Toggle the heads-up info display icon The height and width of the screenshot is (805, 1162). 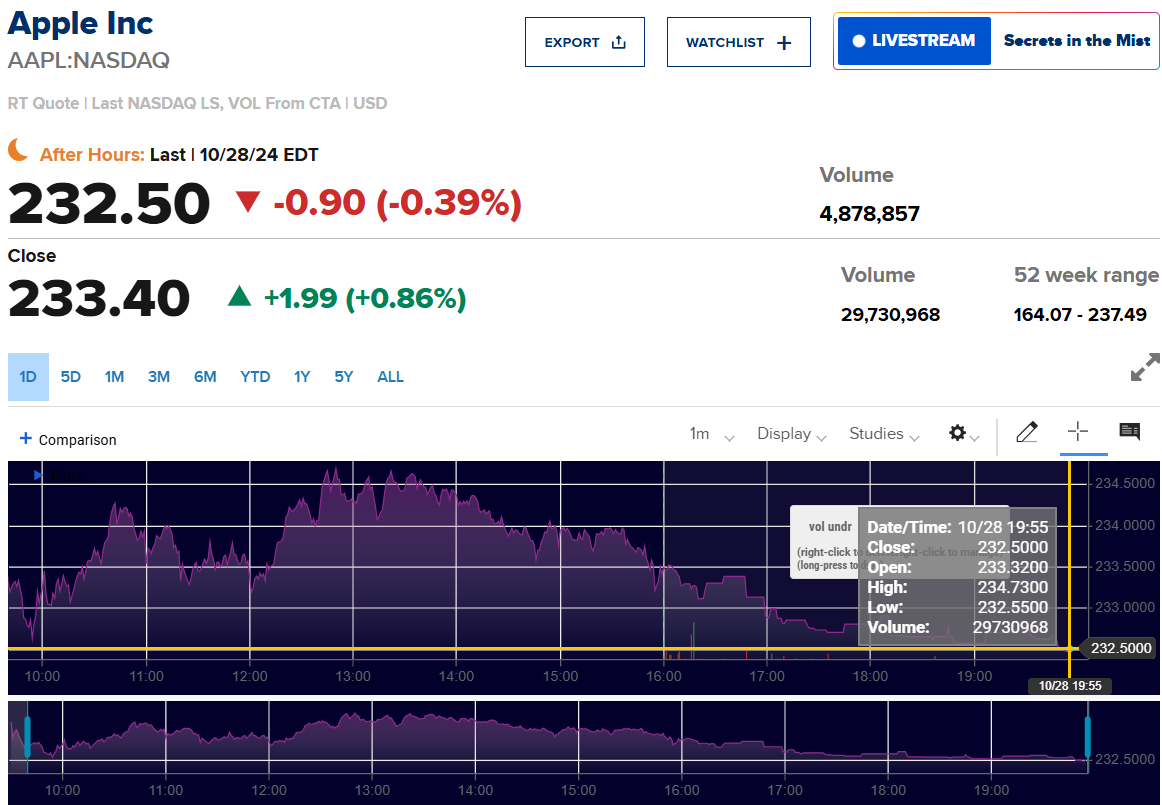click(x=1129, y=431)
